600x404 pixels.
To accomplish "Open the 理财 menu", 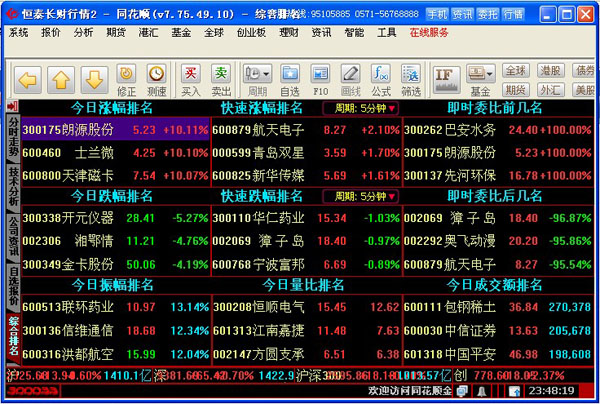I will (x=289, y=33).
